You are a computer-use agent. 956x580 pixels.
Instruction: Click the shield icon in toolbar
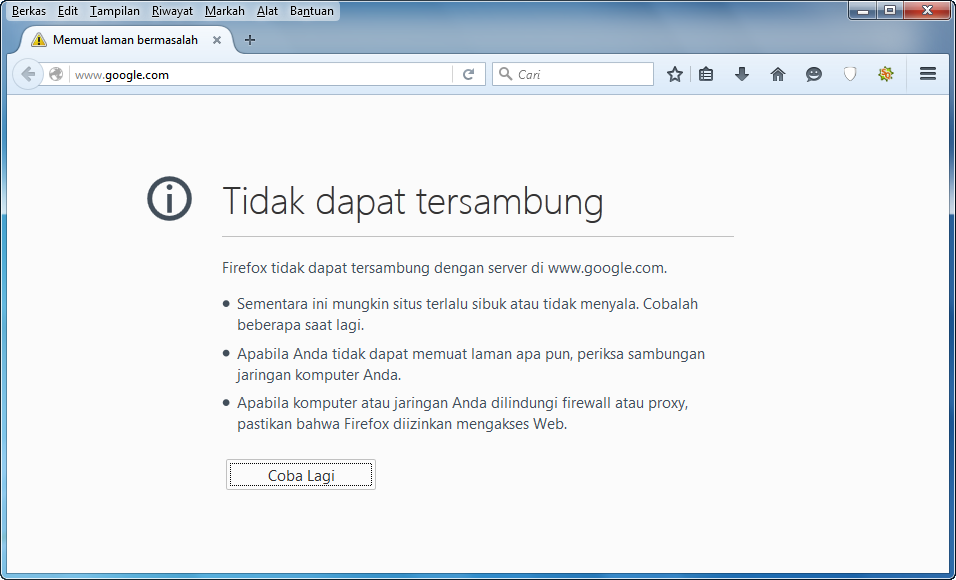click(849, 74)
